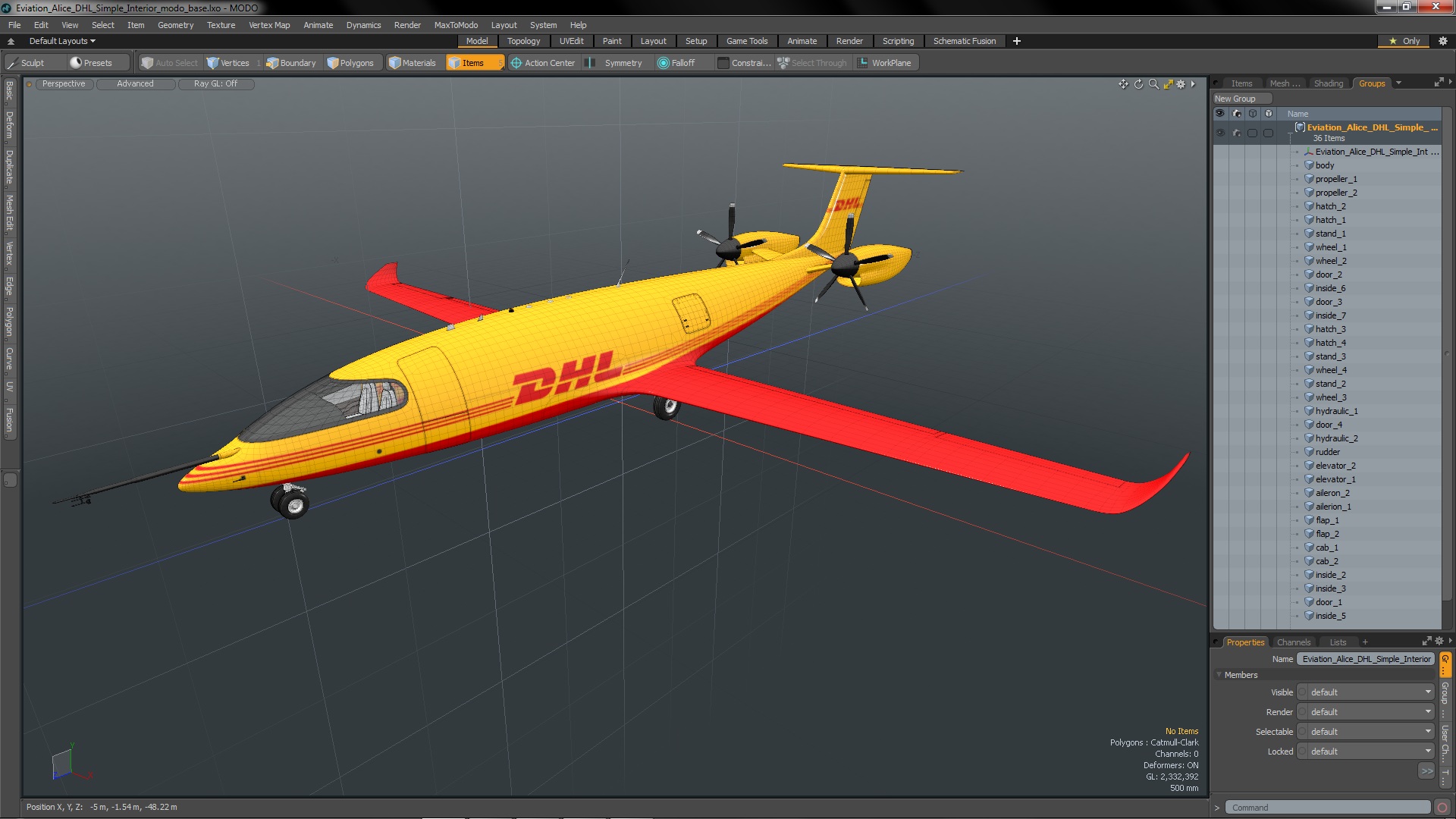Open the Groups panel tab dropdown arrow

click(x=1398, y=83)
